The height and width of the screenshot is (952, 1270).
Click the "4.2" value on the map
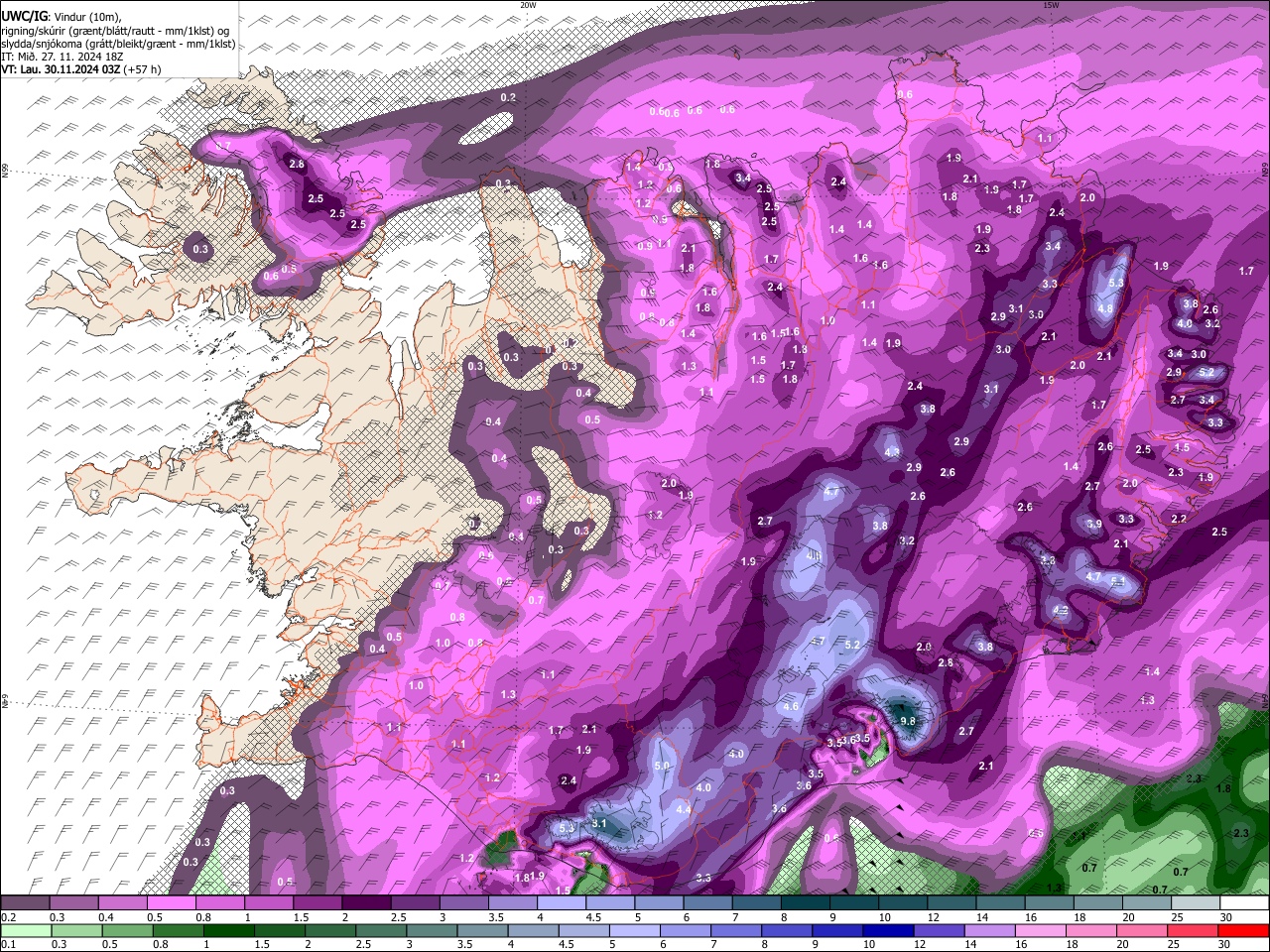[1060, 610]
